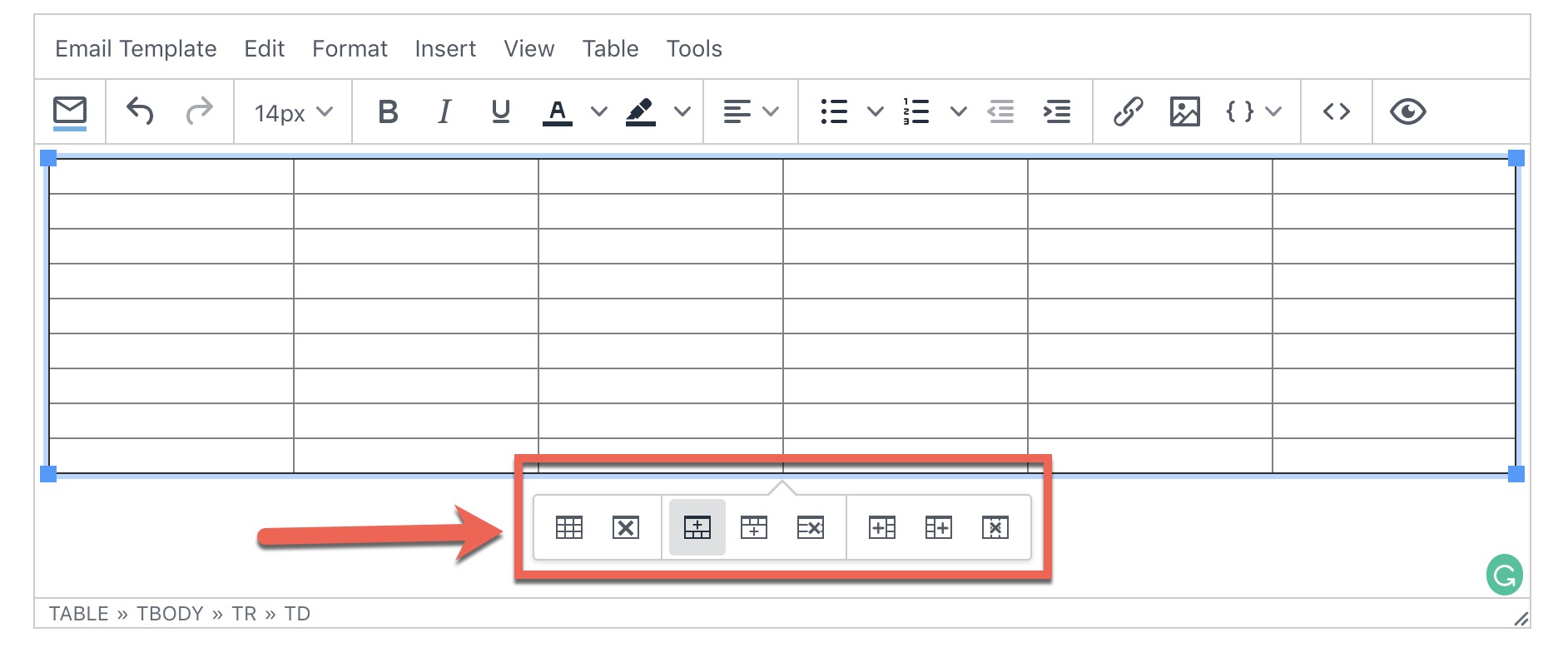Open the merge tags braces dropdown
The height and width of the screenshot is (657, 1568).
[x=1253, y=111]
